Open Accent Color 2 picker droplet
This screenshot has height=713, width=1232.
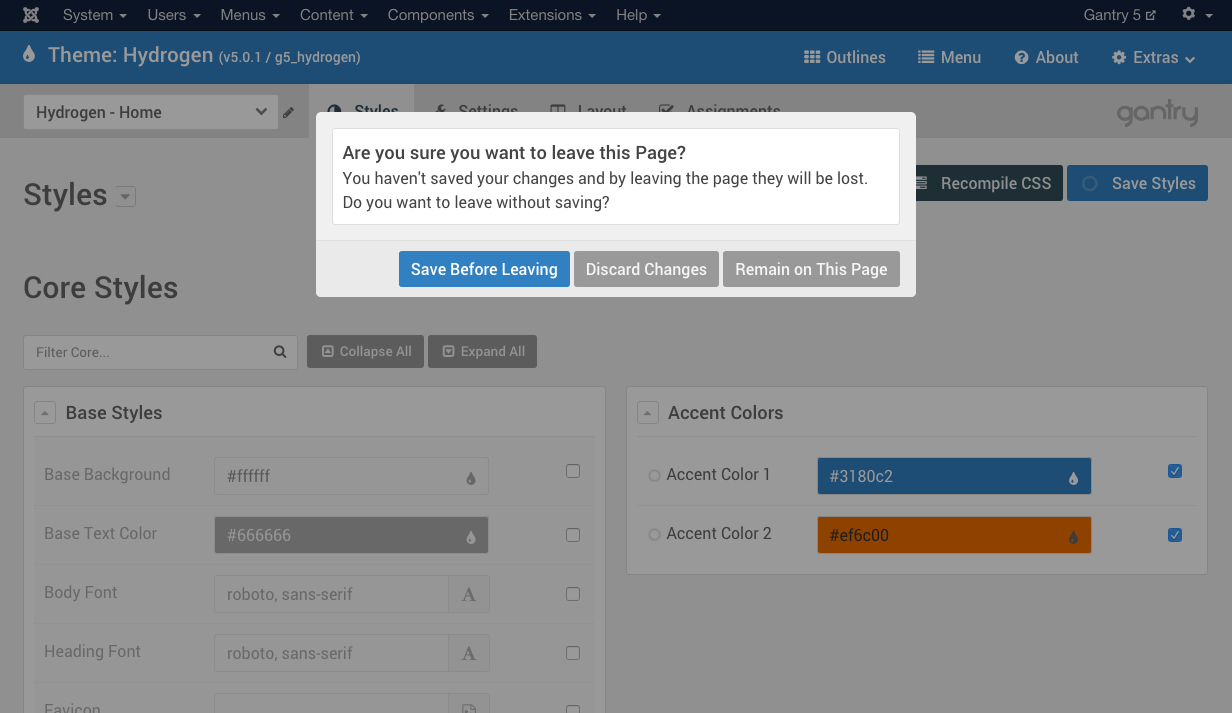click(x=1073, y=537)
